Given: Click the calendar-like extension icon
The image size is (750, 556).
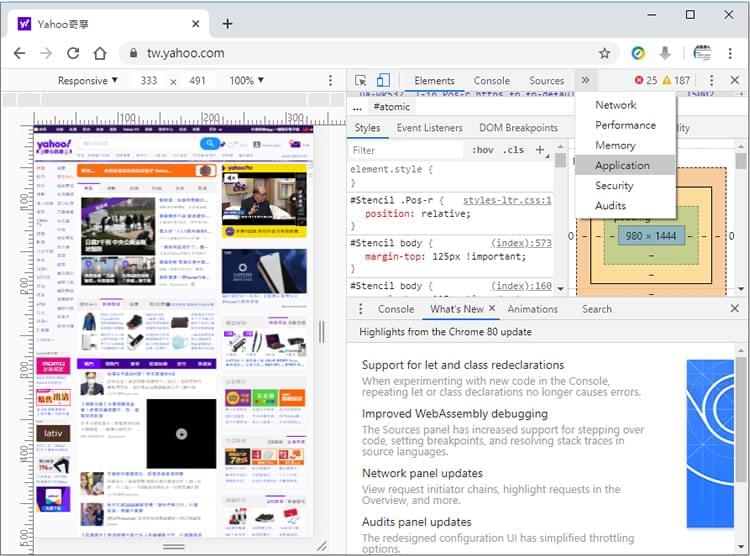Looking at the screenshot, I should (x=702, y=53).
